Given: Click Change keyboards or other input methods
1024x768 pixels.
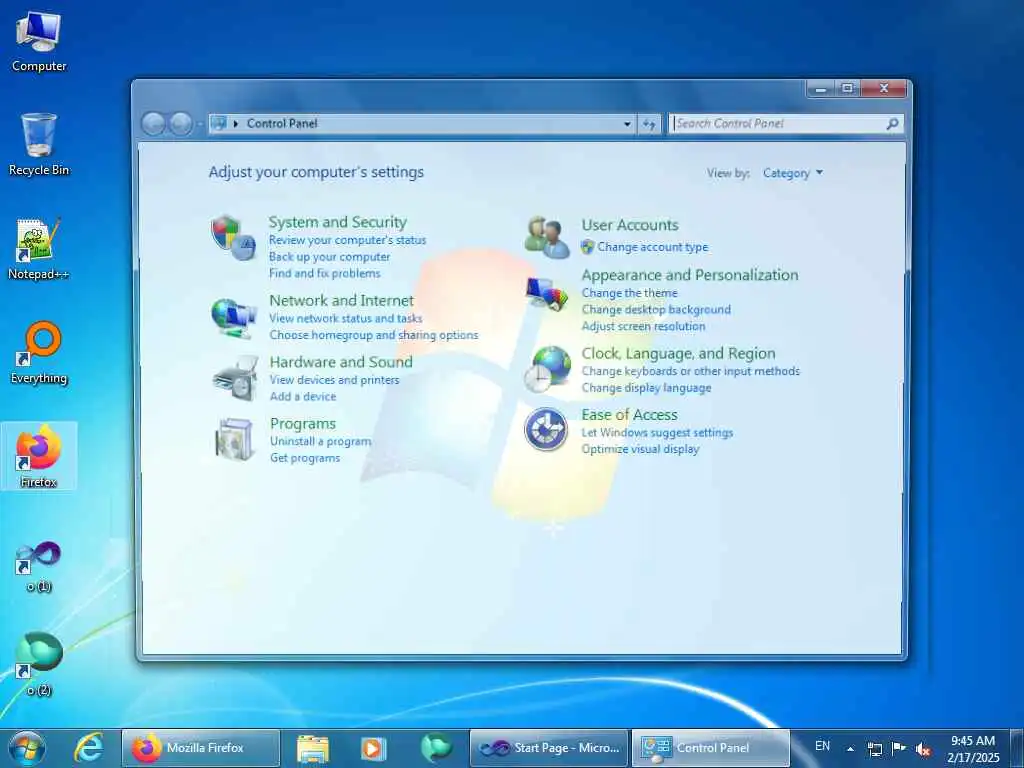Looking at the screenshot, I should [690, 371].
